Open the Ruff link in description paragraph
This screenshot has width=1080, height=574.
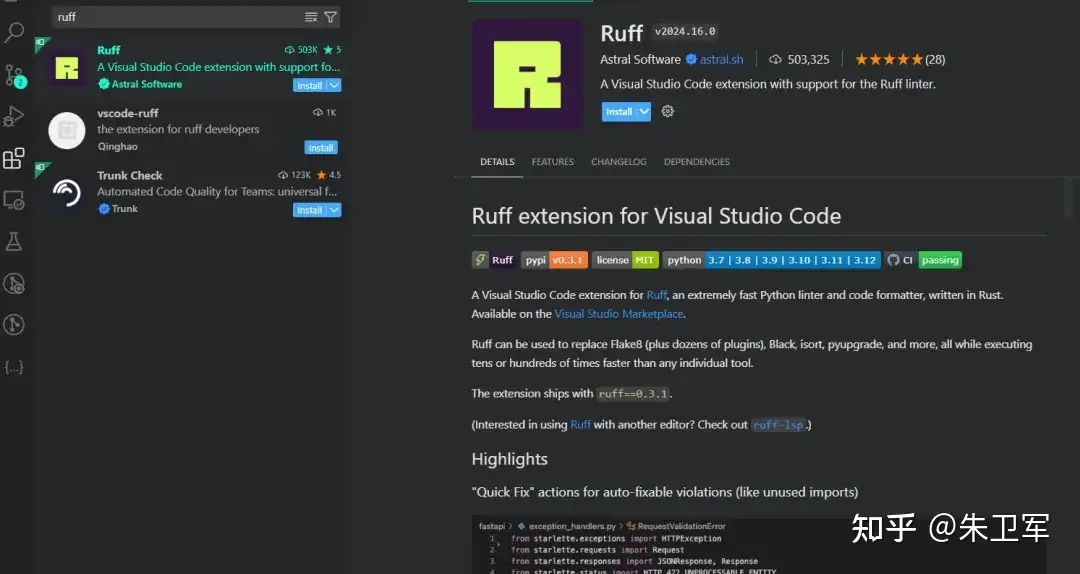(656, 295)
